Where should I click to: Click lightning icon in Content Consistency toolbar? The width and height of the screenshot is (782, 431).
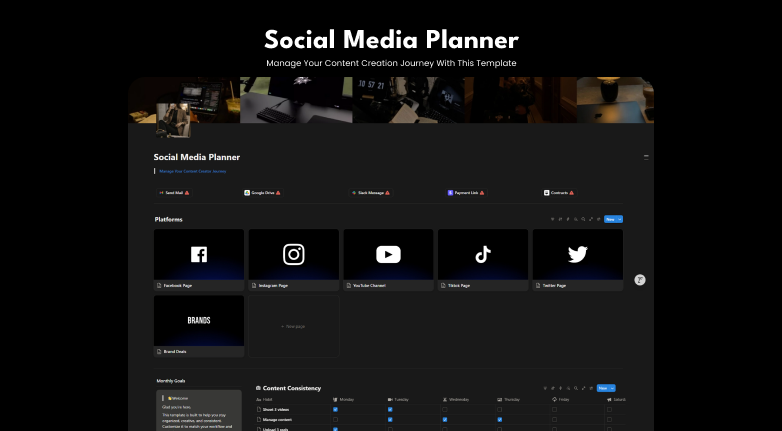coord(561,388)
